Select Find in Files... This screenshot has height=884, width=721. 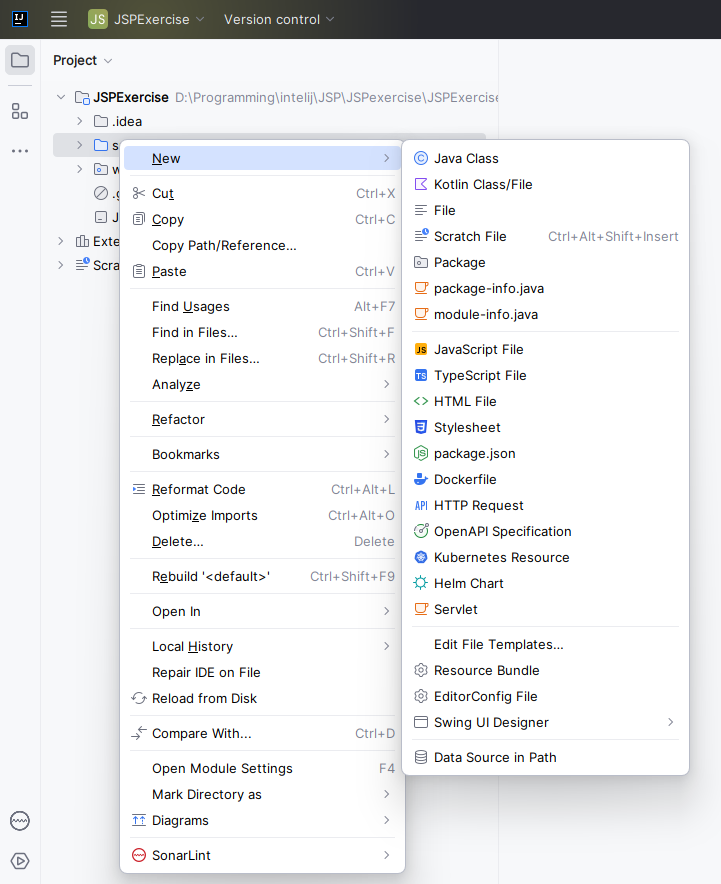(262, 332)
